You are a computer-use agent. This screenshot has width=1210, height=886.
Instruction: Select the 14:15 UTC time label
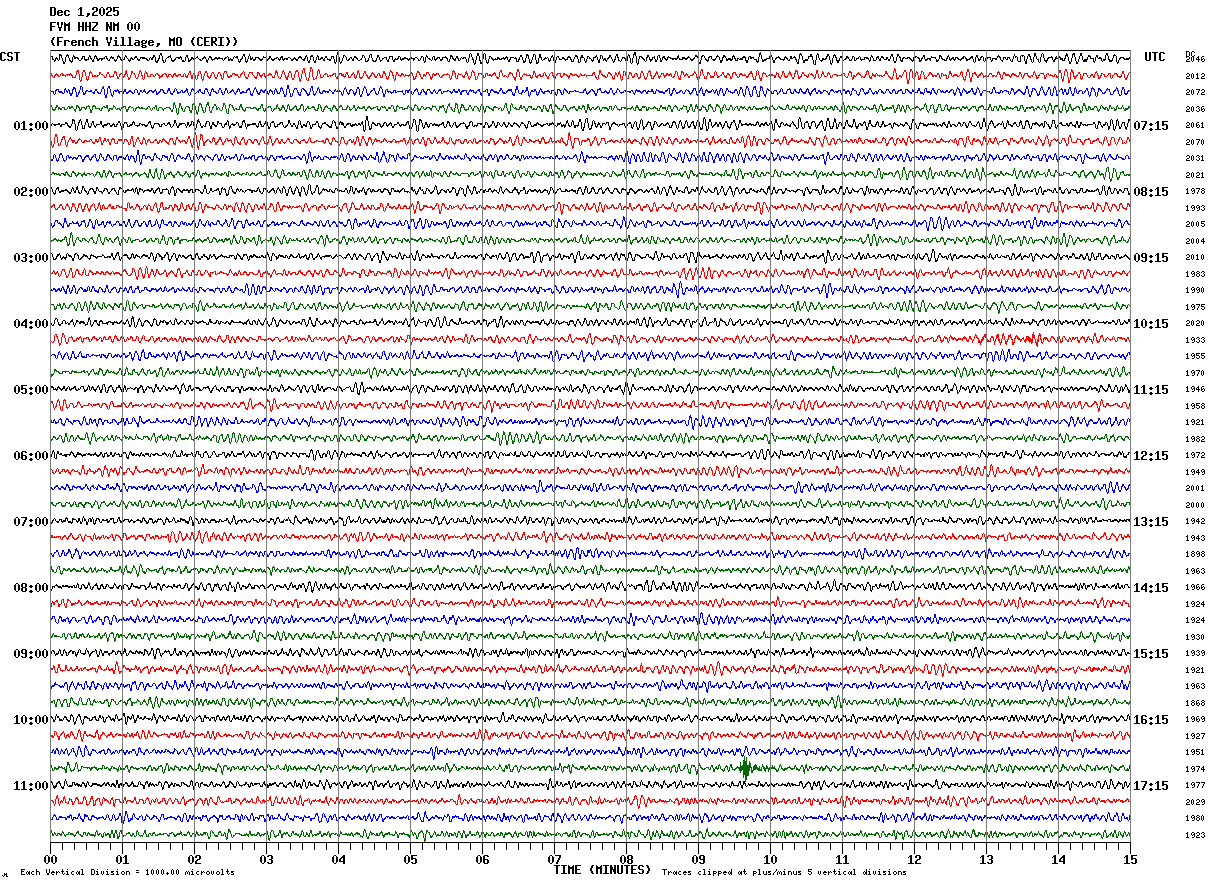click(x=1151, y=588)
